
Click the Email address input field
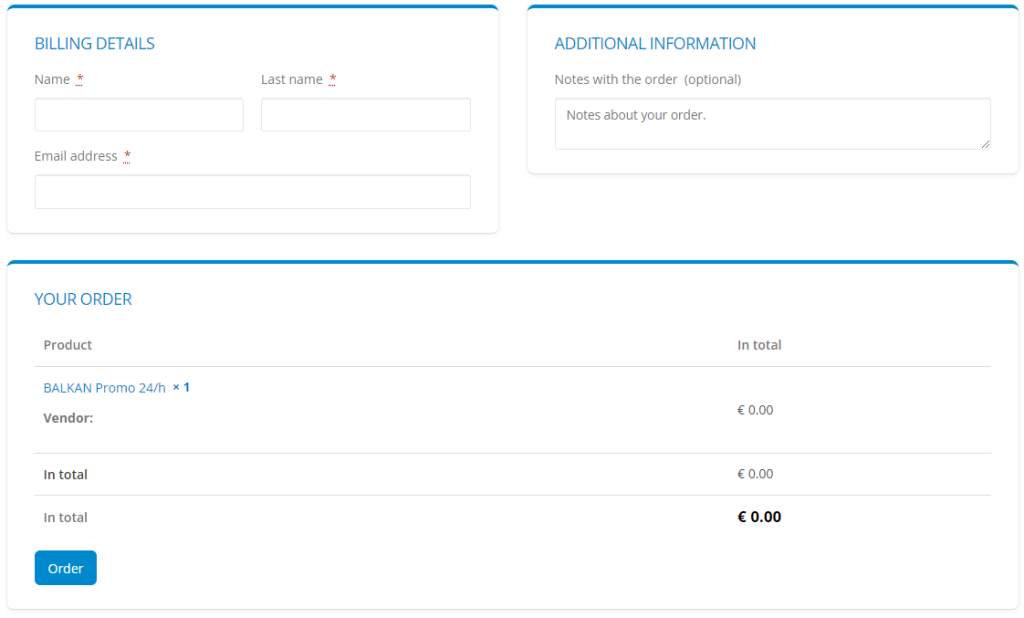click(x=252, y=192)
